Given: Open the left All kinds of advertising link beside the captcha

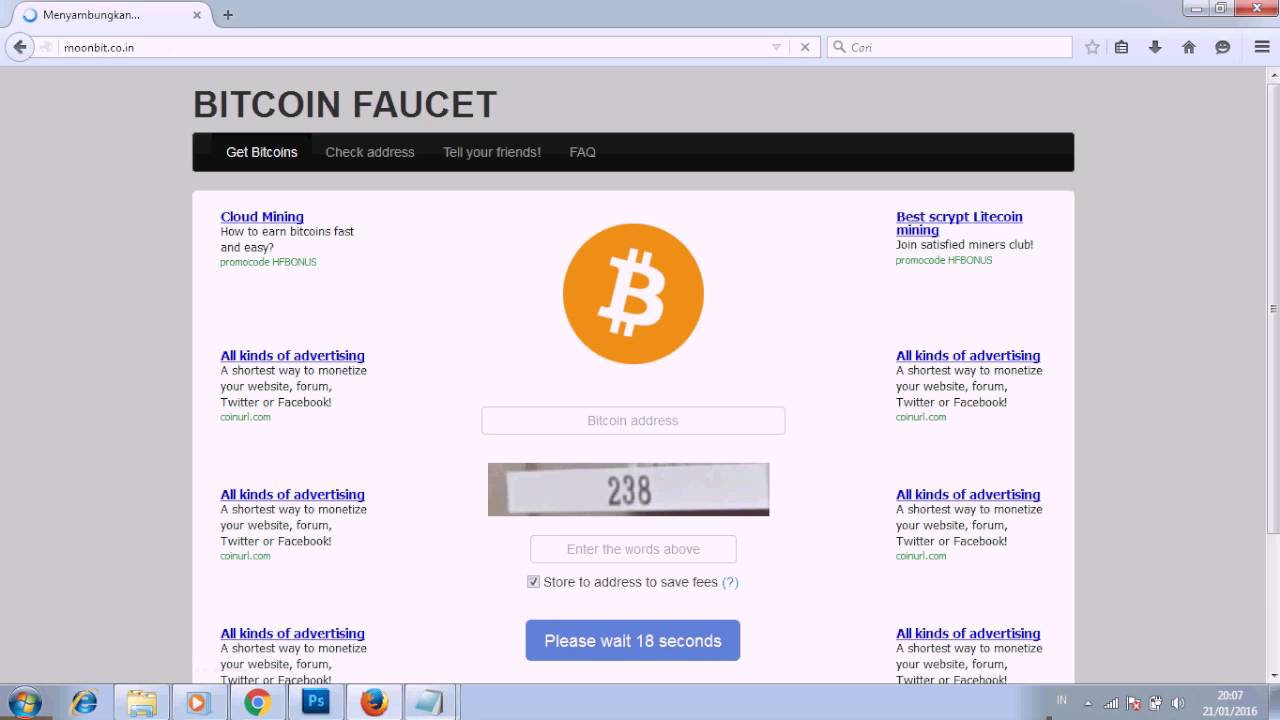Looking at the screenshot, I should coord(292,494).
